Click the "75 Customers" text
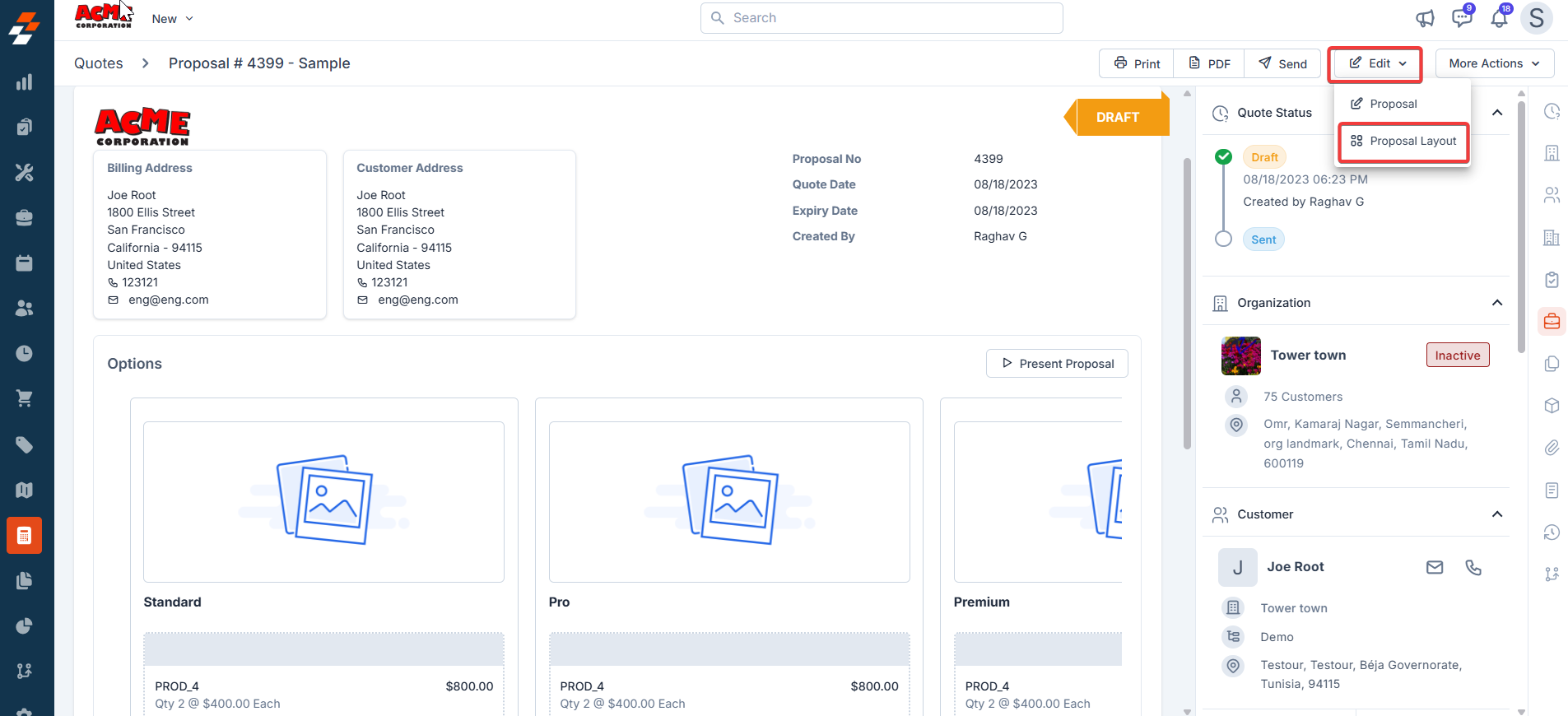The image size is (1568, 716). pyautogui.click(x=1303, y=397)
